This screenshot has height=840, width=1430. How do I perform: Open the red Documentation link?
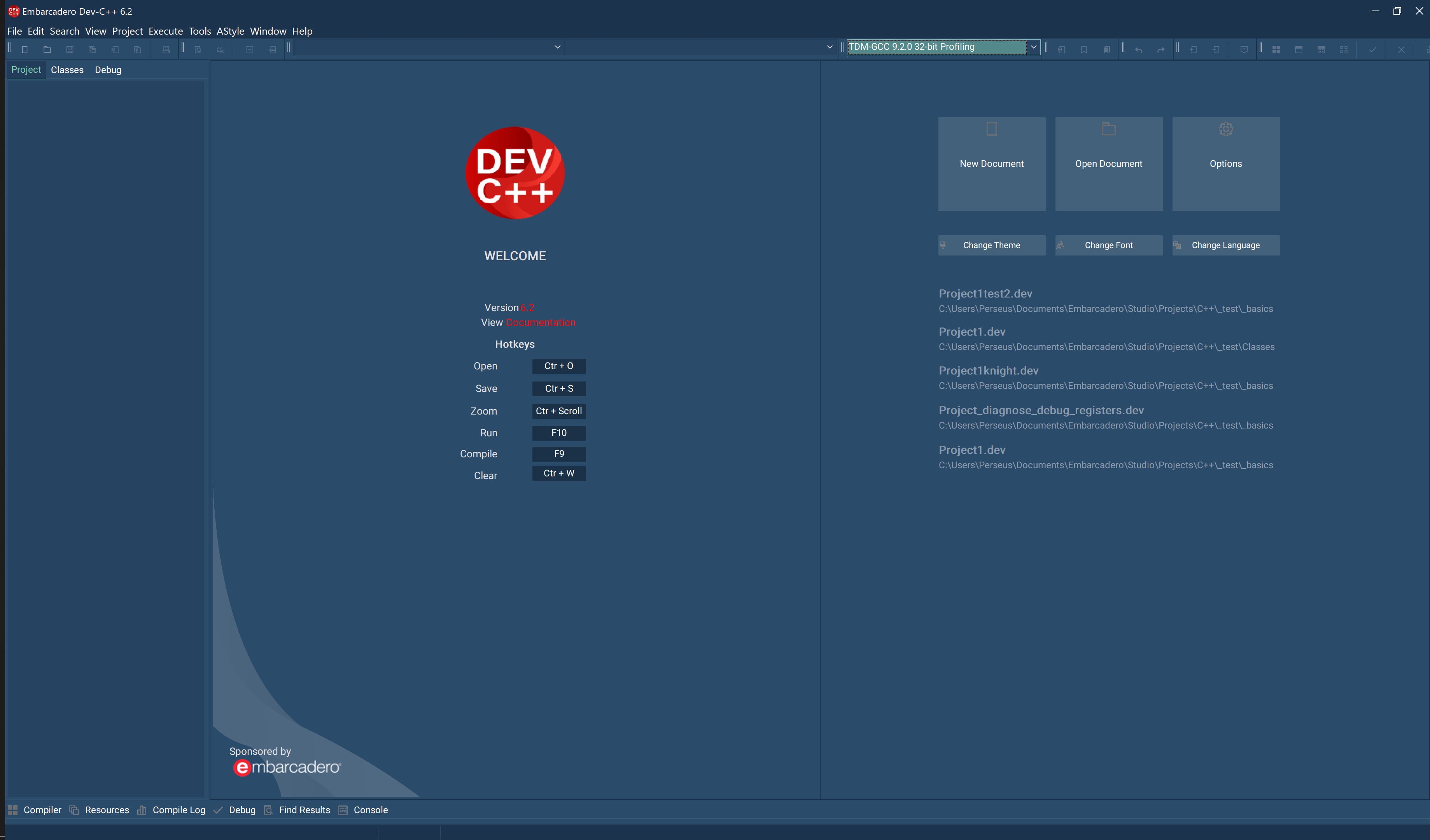pos(540,322)
